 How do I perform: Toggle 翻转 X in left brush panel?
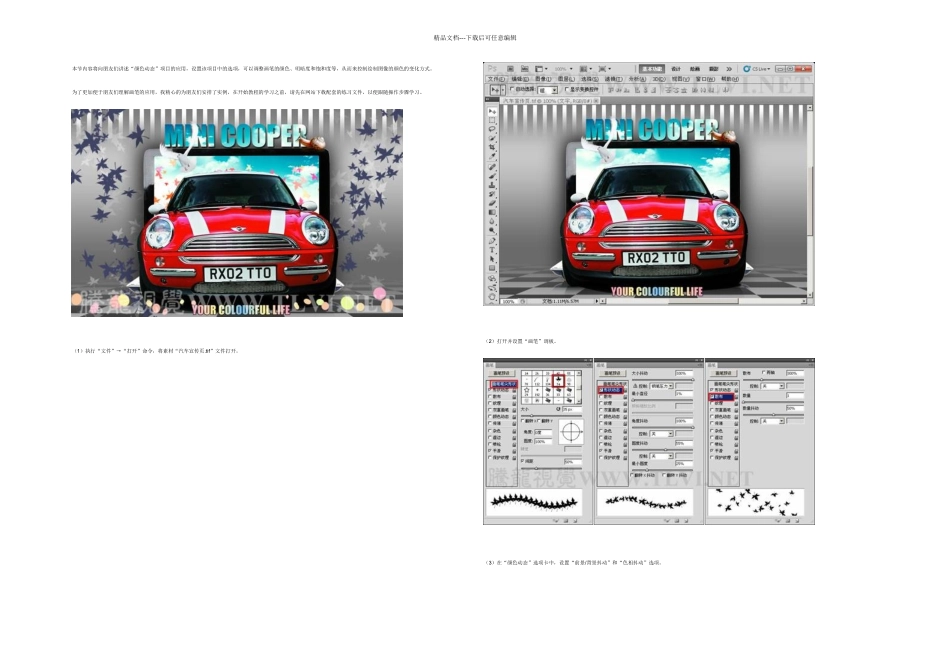point(523,421)
